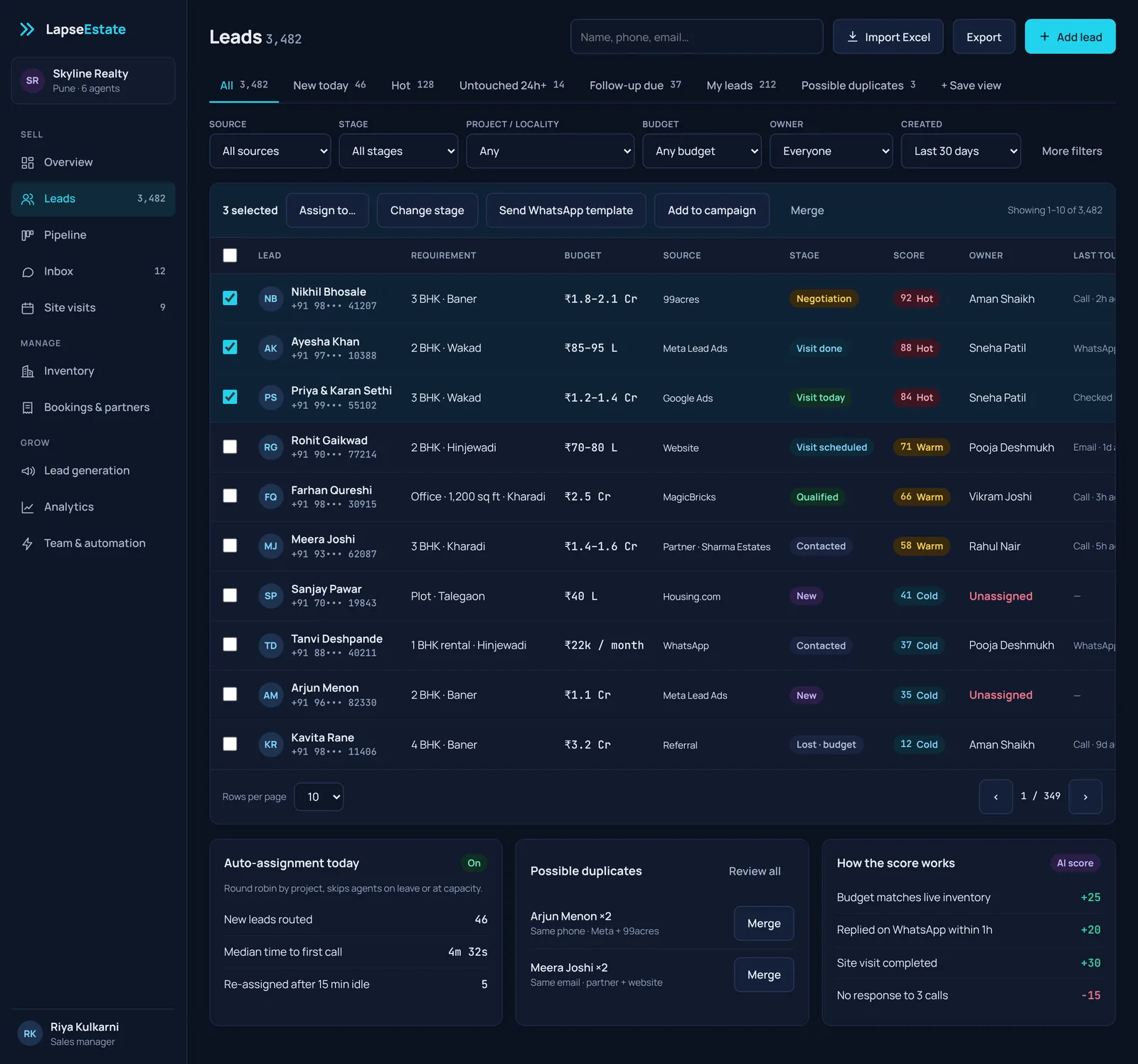Screen dimensions: 1138x1064
Task: Open the Owner Everyone dropdown
Action: 831,151
